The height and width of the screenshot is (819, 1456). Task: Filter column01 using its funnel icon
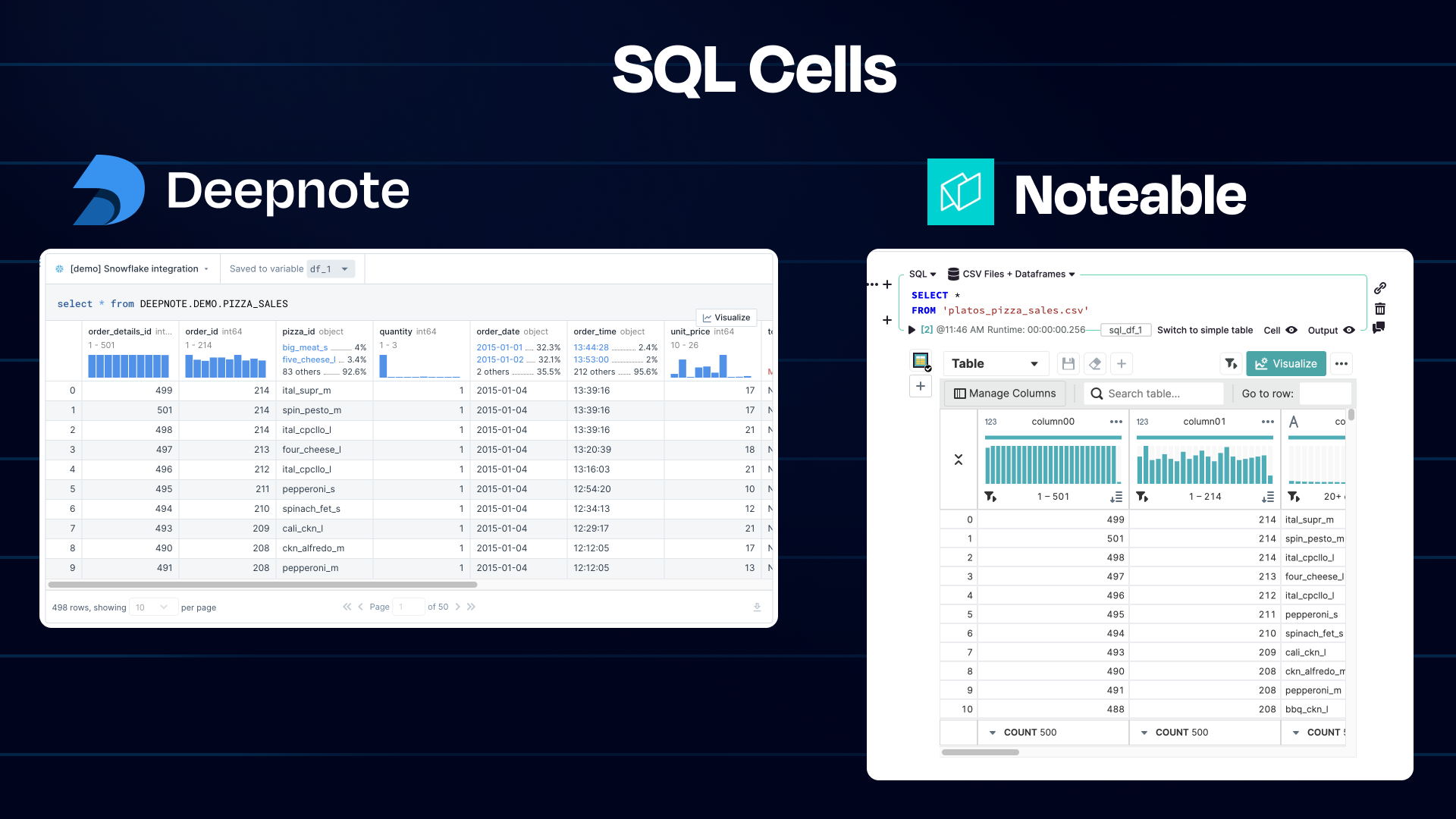pos(1142,497)
